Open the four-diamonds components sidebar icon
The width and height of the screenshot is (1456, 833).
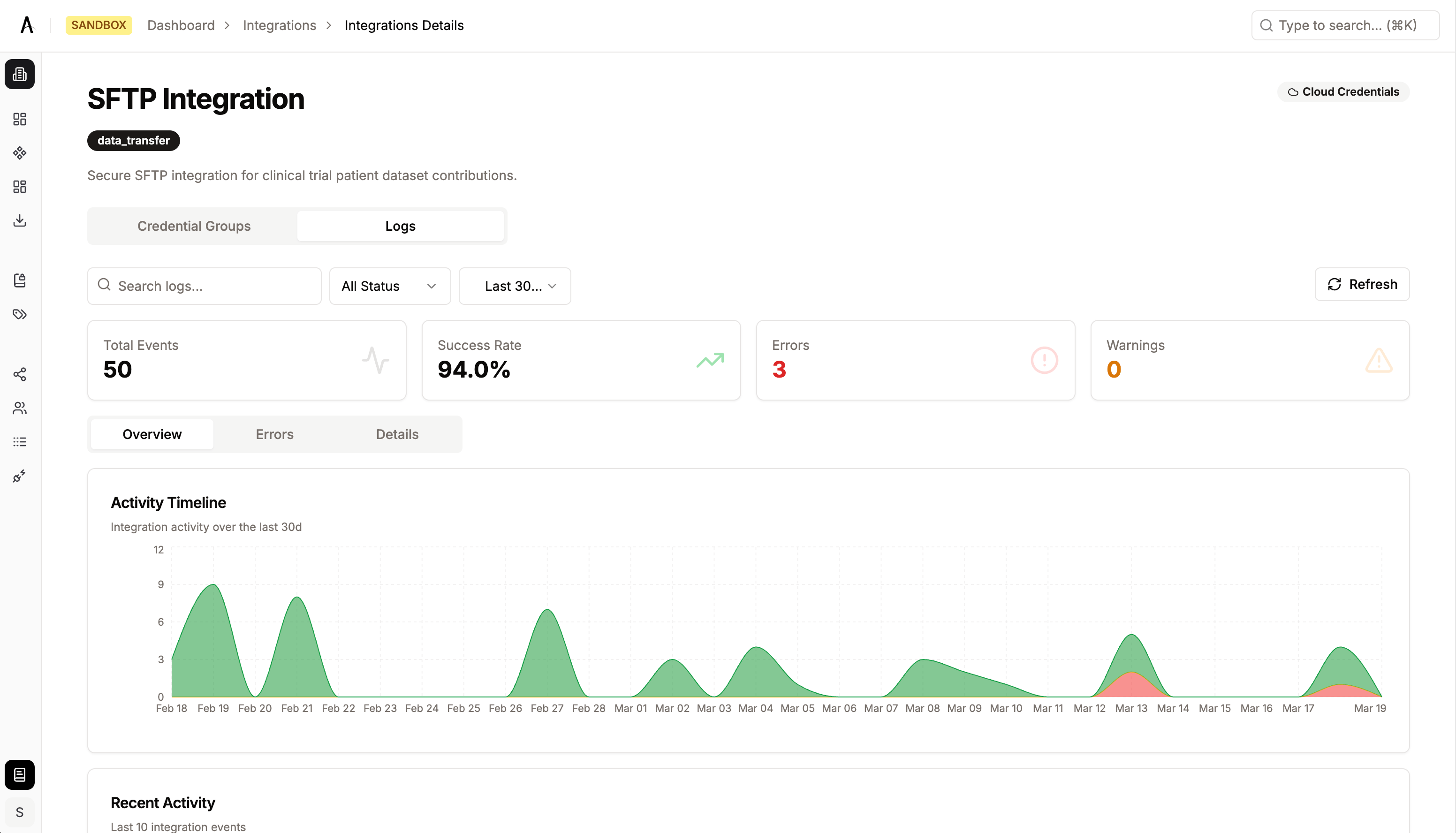point(19,153)
